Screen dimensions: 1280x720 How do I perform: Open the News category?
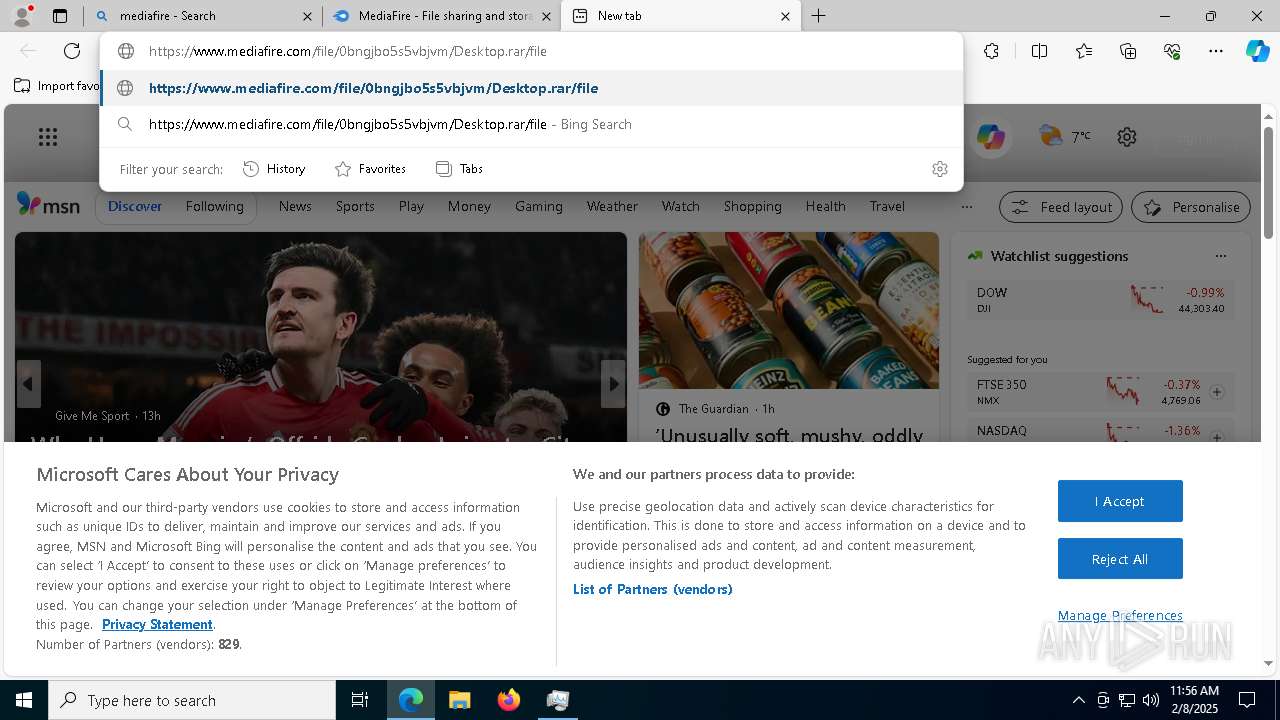pos(295,206)
